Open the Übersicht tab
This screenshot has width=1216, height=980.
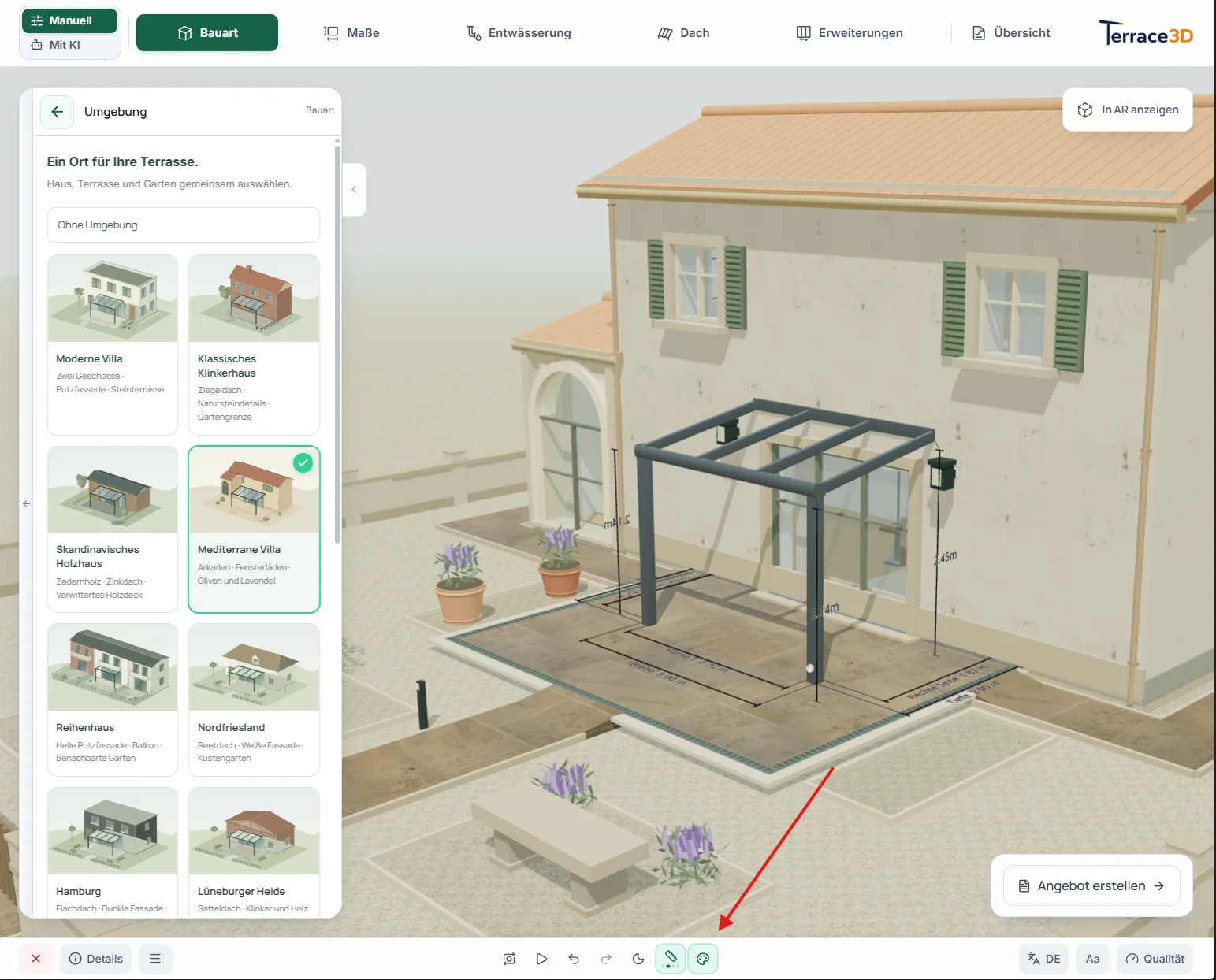pyautogui.click(x=1011, y=32)
